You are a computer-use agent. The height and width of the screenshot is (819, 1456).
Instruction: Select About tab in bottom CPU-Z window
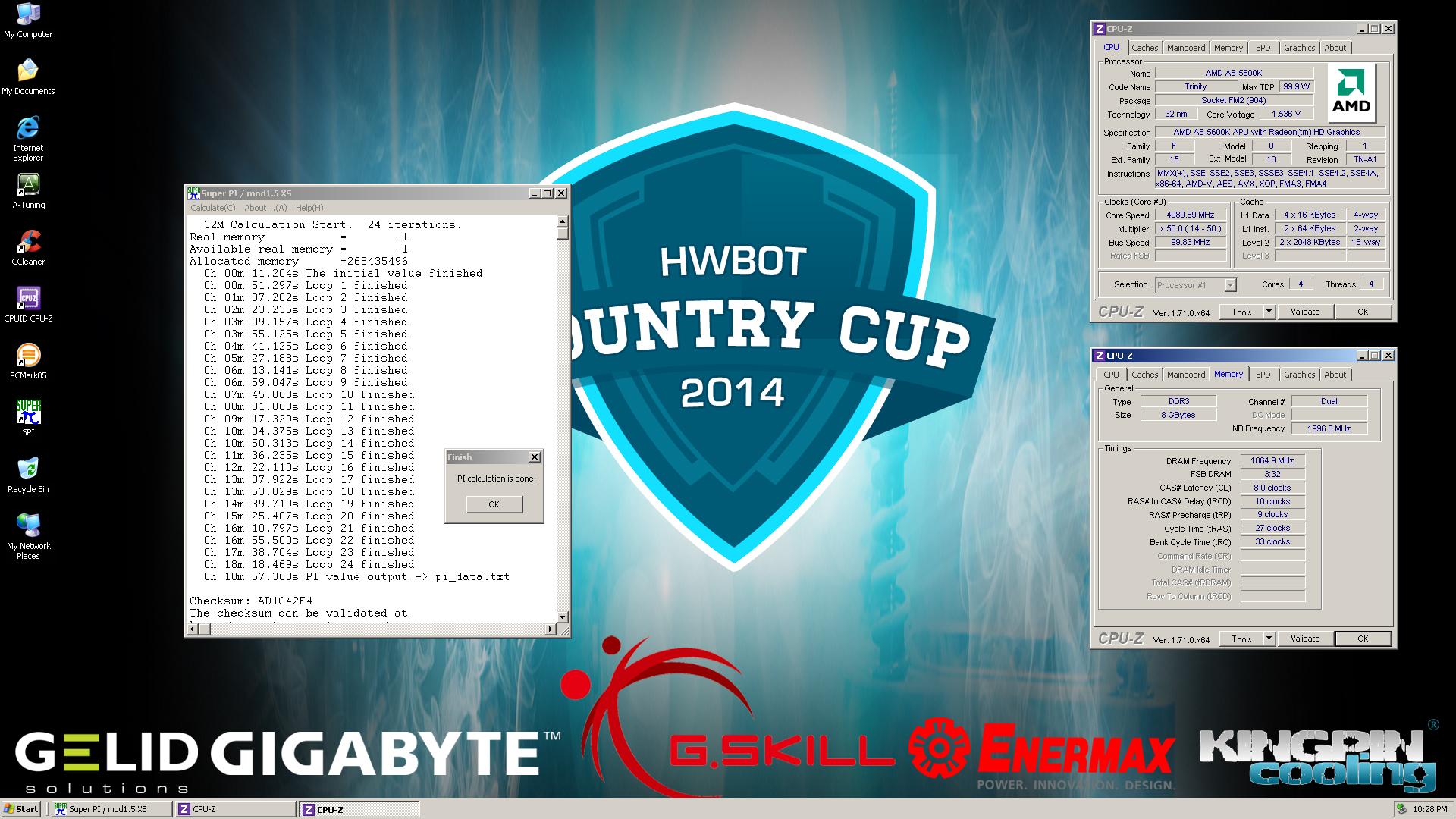pyautogui.click(x=1335, y=375)
